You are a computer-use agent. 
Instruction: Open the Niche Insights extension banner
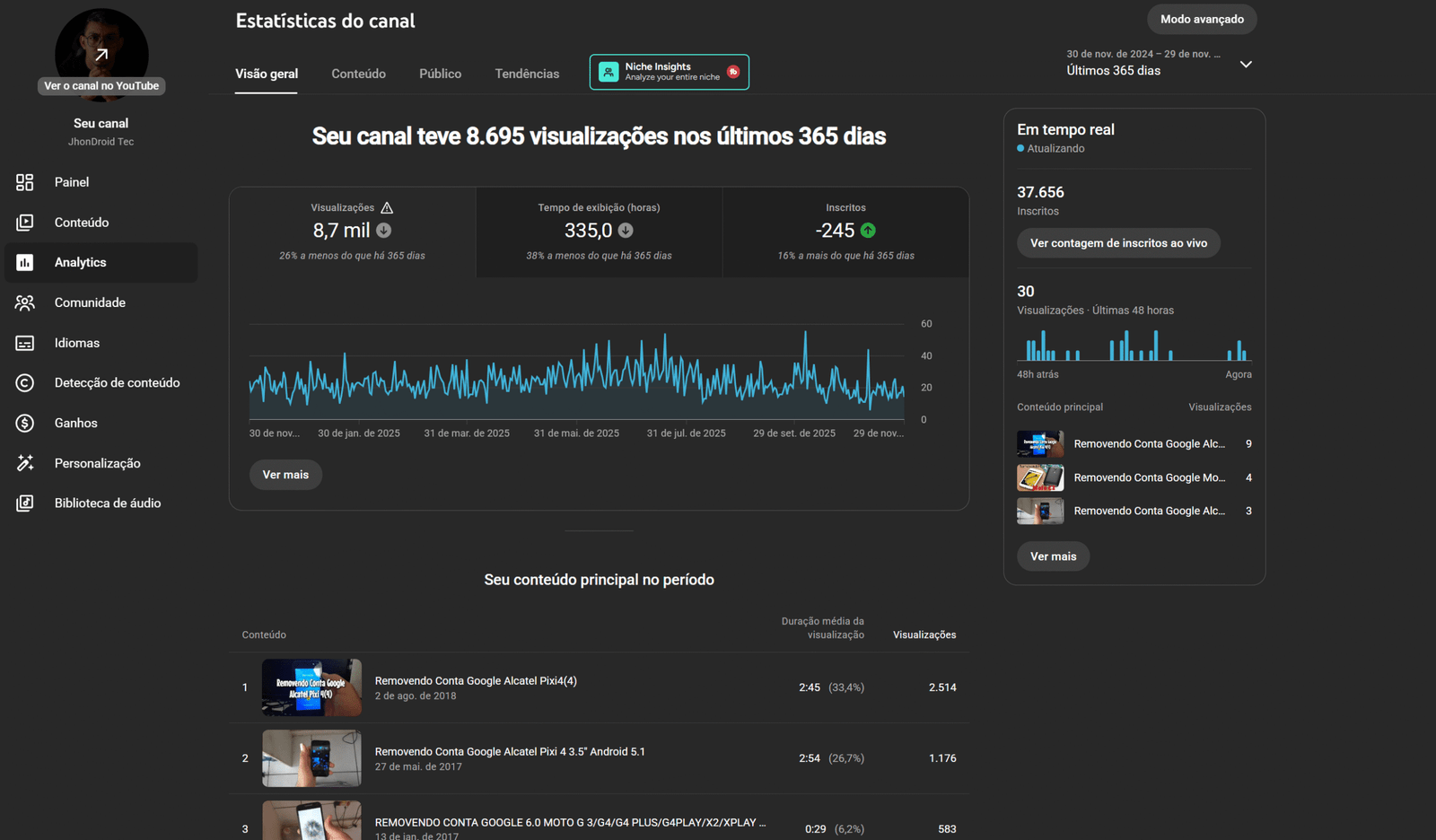[x=669, y=72]
